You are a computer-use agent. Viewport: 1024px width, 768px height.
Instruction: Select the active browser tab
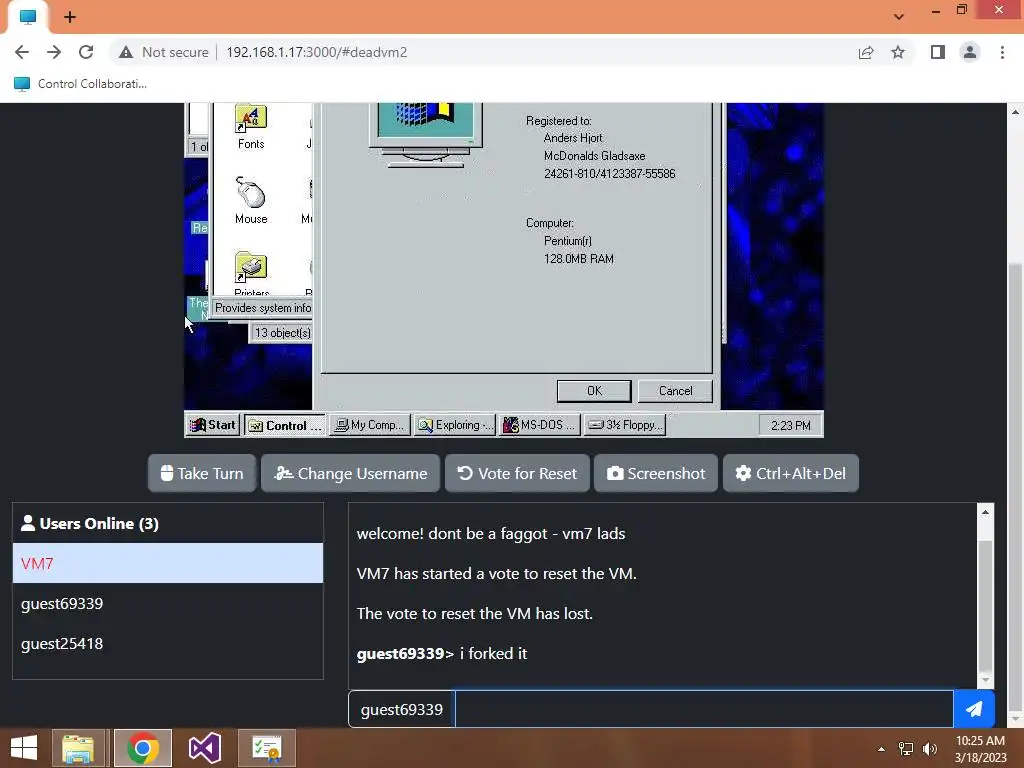click(x=28, y=17)
